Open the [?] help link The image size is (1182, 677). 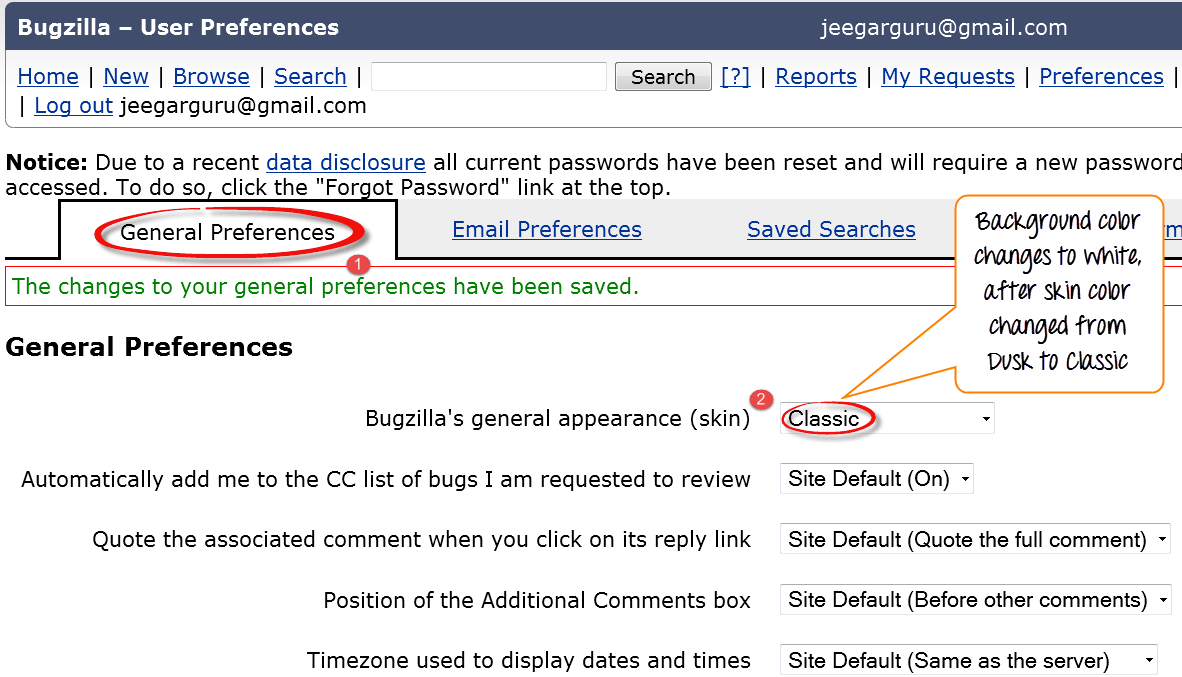735,77
